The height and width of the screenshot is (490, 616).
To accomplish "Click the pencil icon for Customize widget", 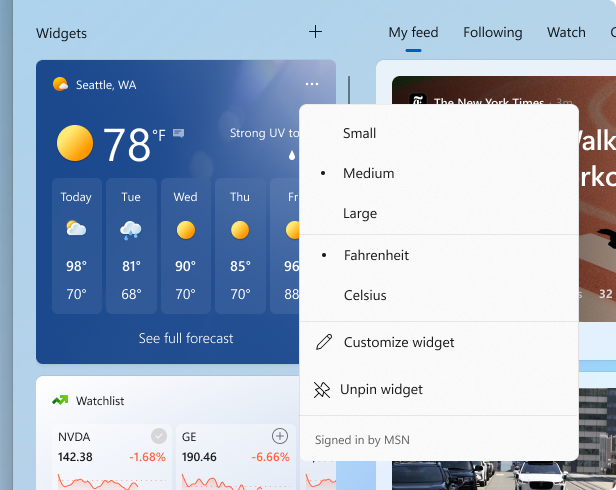I will (323, 342).
